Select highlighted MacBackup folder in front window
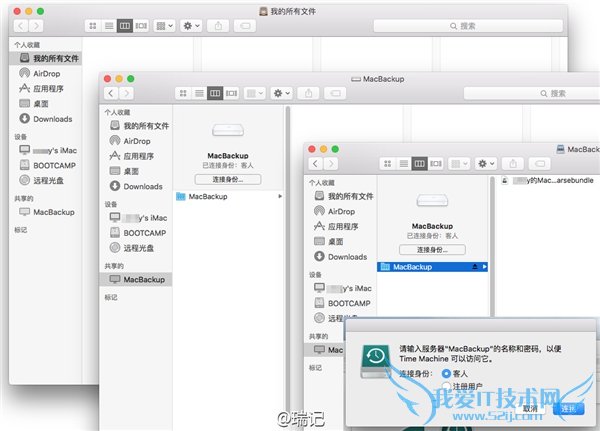 [432, 267]
